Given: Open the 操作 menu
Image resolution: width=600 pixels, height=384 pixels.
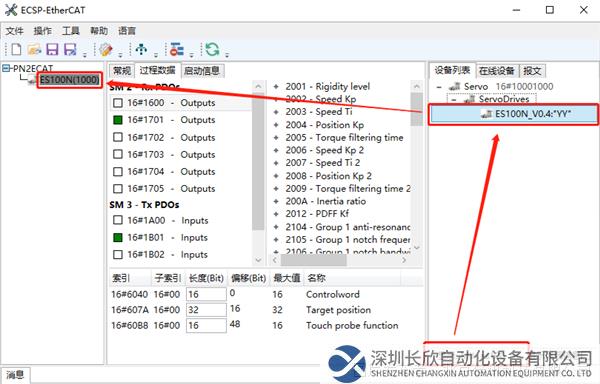Looking at the screenshot, I should (x=42, y=31).
